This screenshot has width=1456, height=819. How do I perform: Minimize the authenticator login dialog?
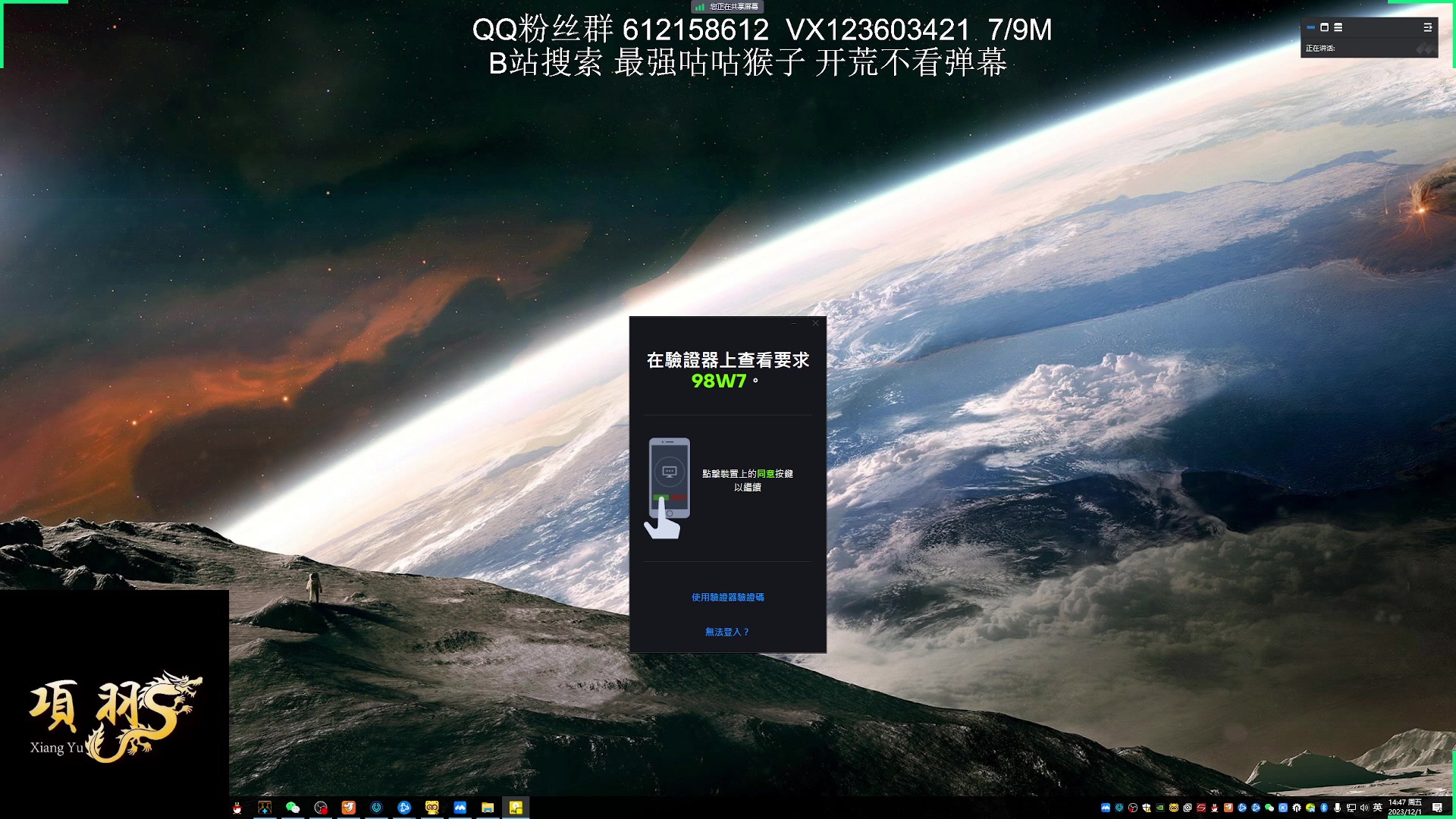(794, 323)
